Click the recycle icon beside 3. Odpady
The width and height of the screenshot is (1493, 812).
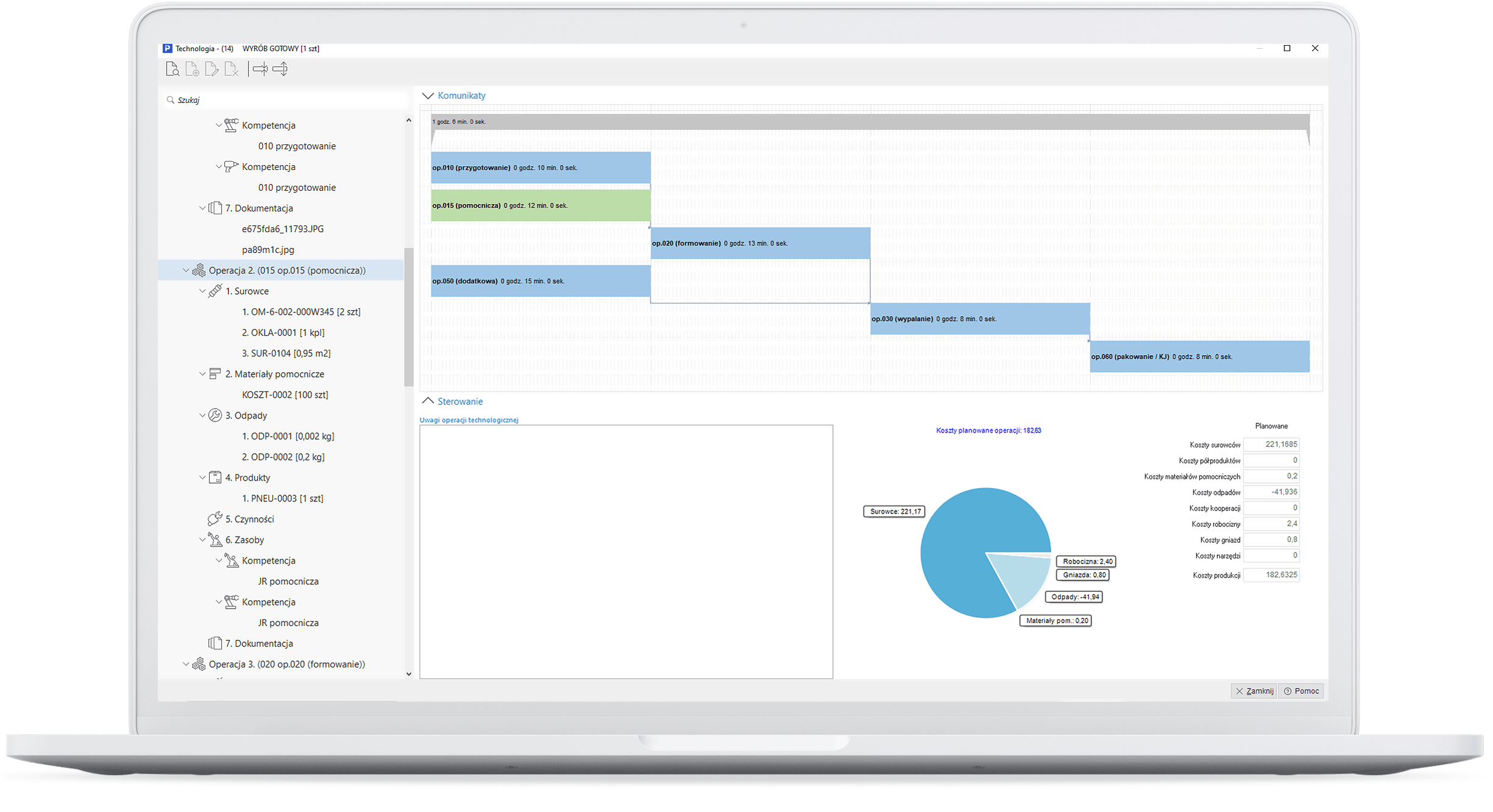(x=215, y=415)
